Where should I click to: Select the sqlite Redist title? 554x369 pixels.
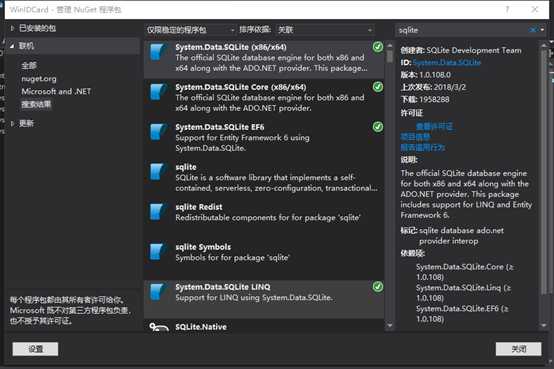click(199, 207)
